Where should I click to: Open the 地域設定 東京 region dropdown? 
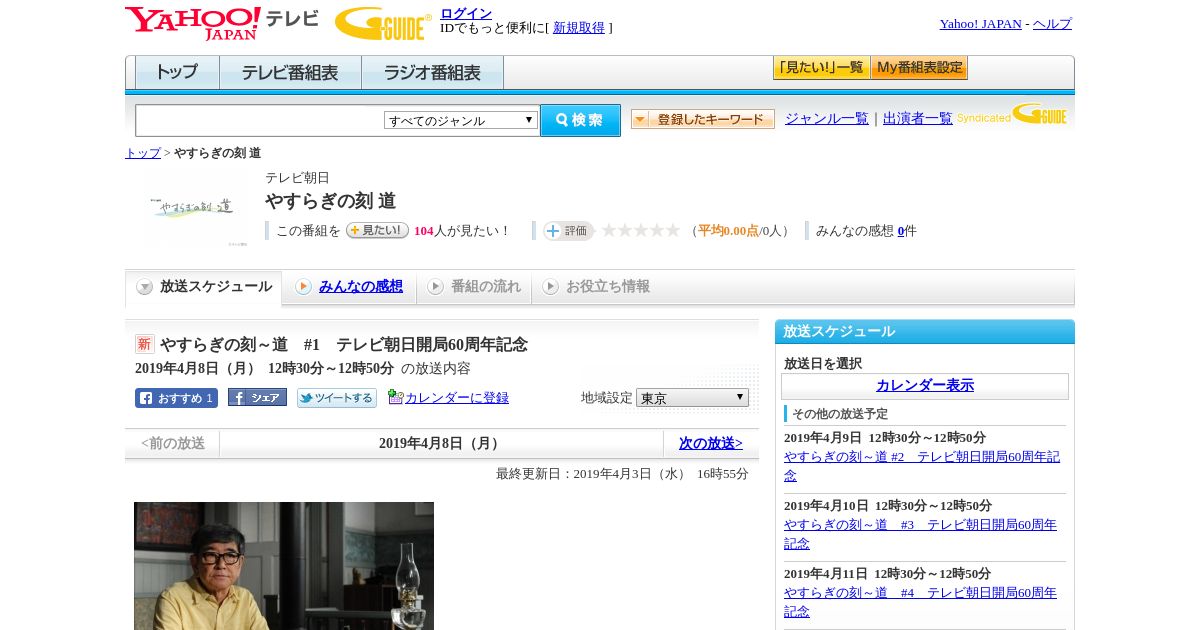coord(692,397)
